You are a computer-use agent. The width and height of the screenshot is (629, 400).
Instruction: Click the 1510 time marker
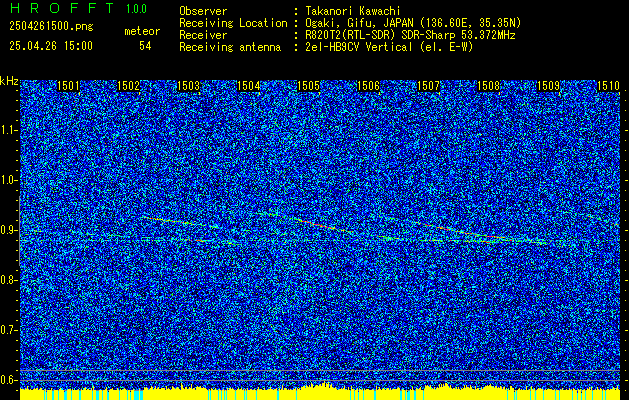tap(609, 86)
